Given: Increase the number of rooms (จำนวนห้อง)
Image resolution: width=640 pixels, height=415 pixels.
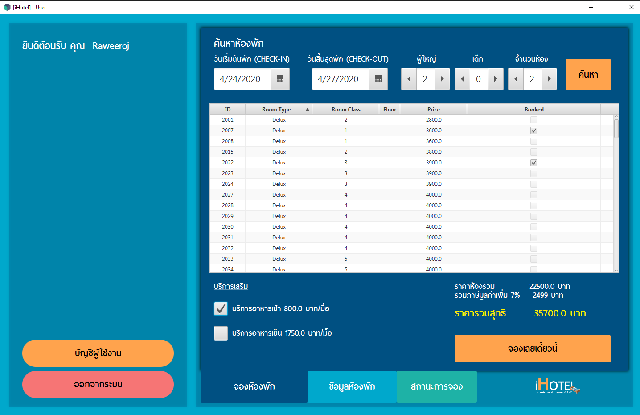Looking at the screenshot, I should coord(549,79).
